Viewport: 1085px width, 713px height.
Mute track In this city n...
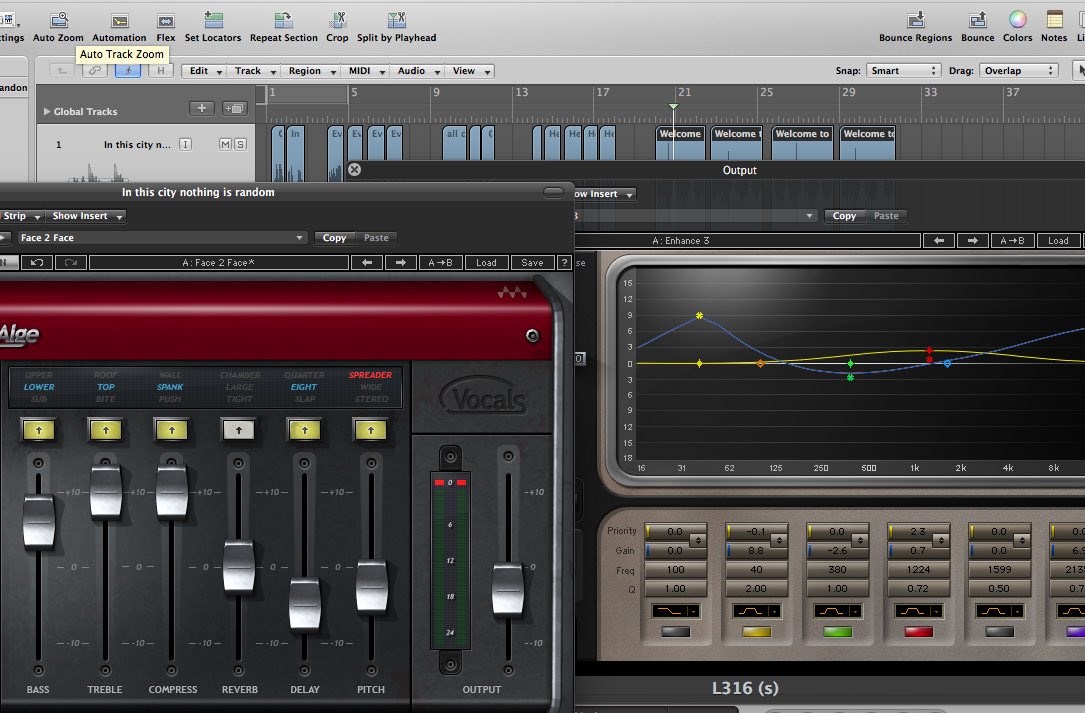[225, 144]
